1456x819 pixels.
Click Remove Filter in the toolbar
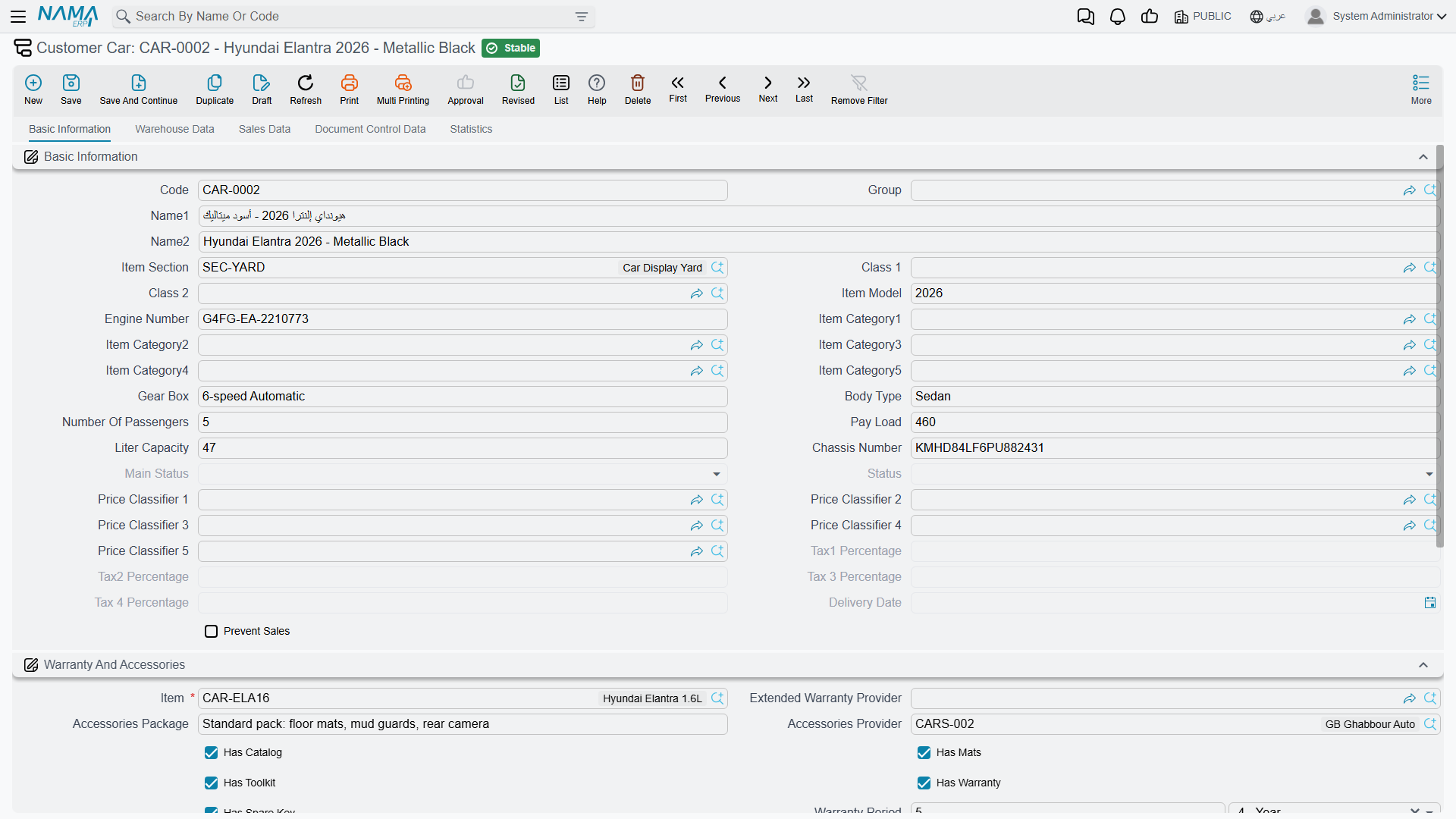point(859,89)
